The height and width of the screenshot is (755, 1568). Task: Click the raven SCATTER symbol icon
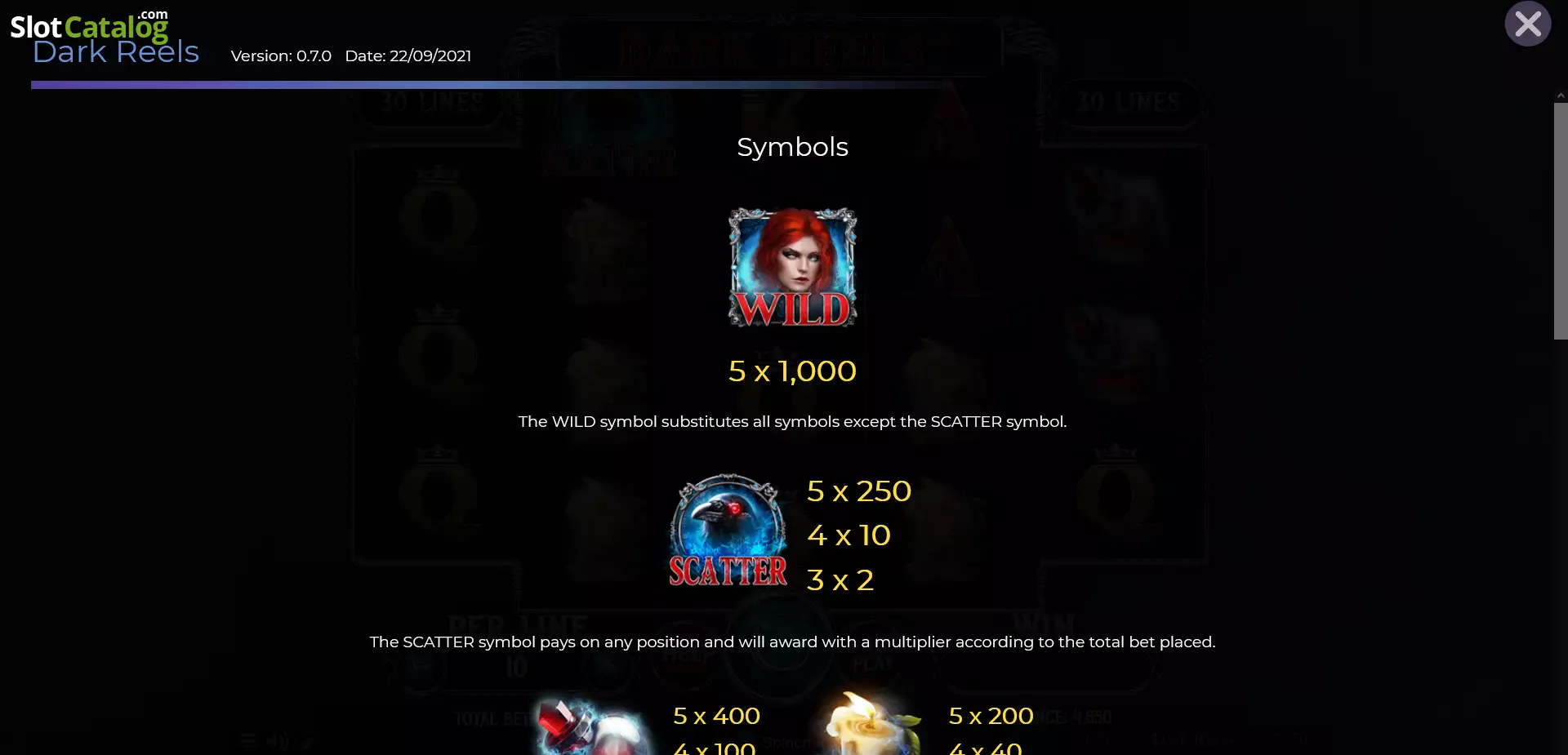[728, 530]
